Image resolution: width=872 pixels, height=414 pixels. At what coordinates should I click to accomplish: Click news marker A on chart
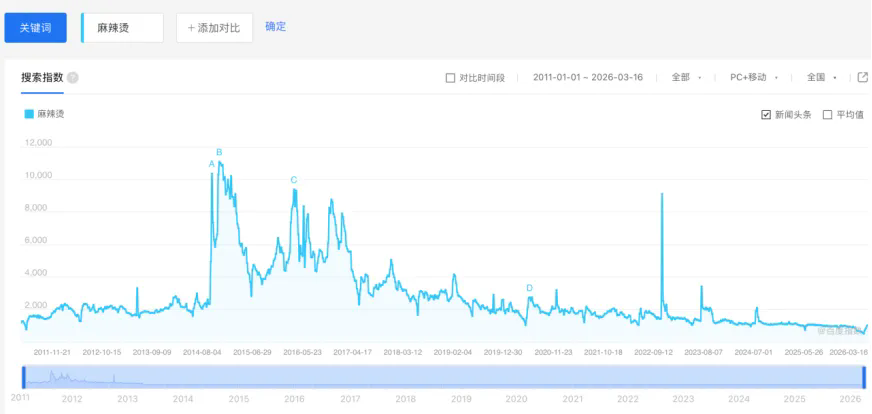coord(212,163)
